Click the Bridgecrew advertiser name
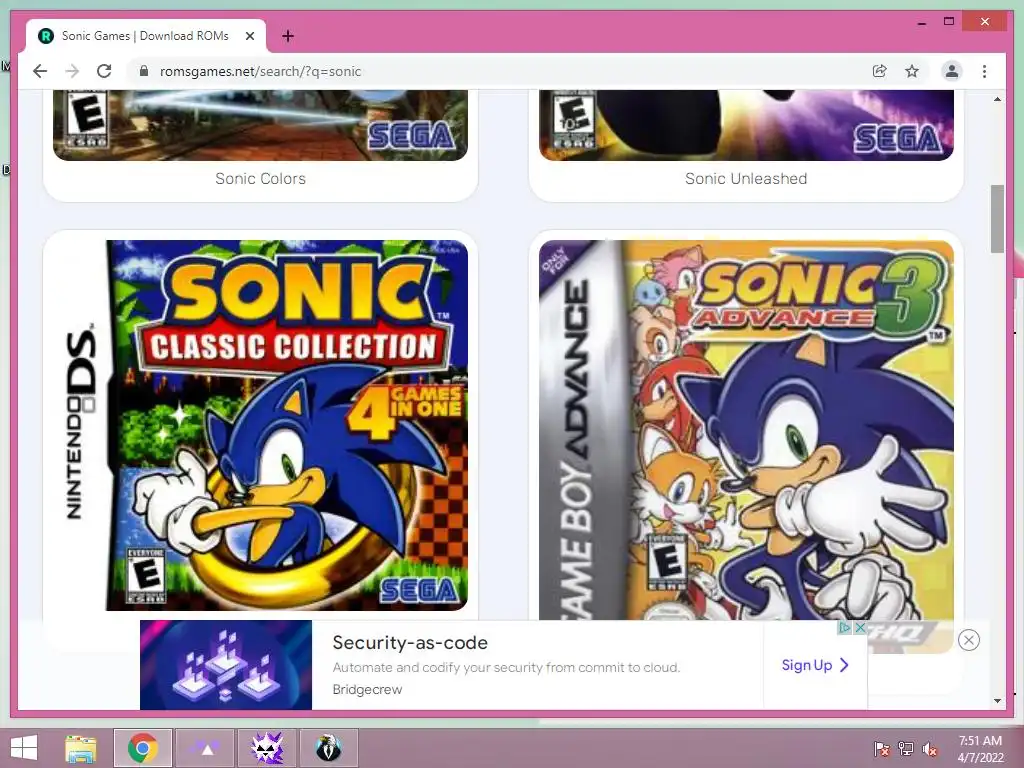The image size is (1024, 768). 367,690
